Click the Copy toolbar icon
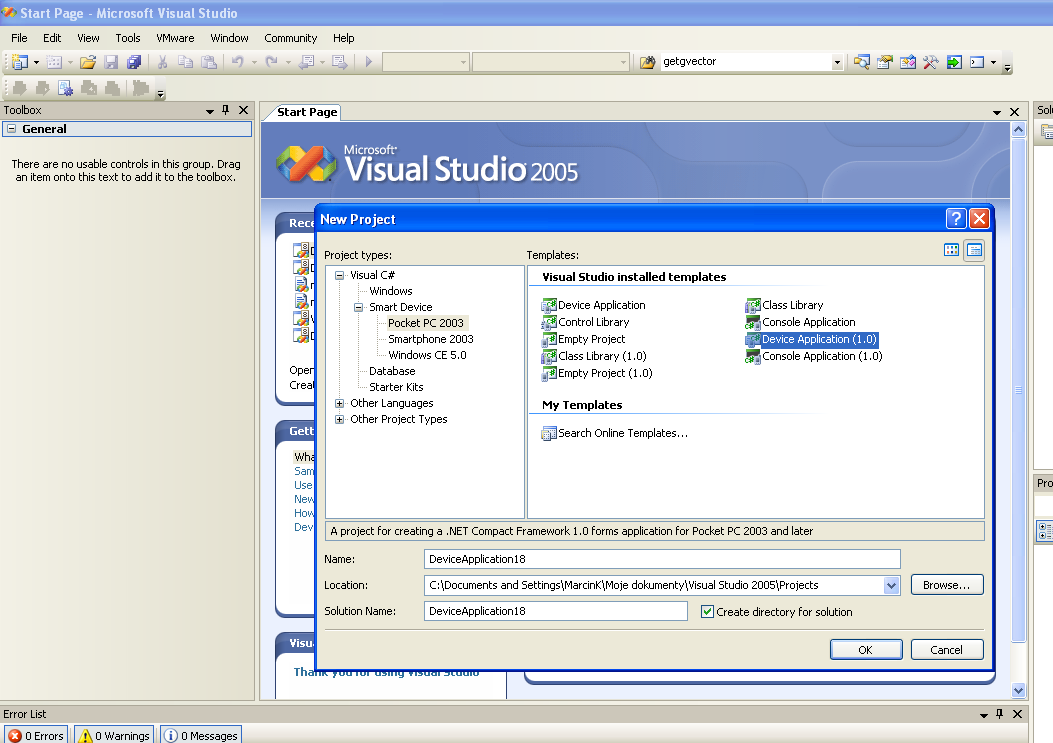The width and height of the screenshot is (1053, 743). point(185,62)
